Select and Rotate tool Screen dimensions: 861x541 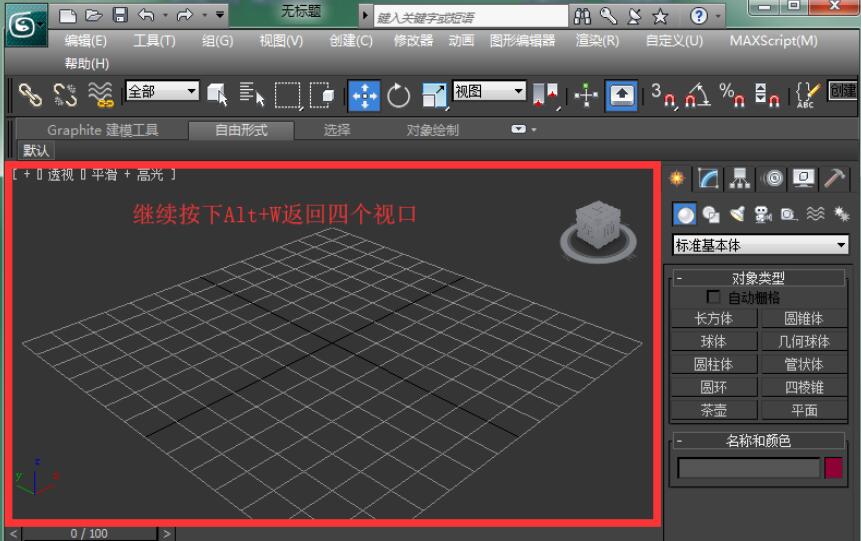(x=399, y=96)
